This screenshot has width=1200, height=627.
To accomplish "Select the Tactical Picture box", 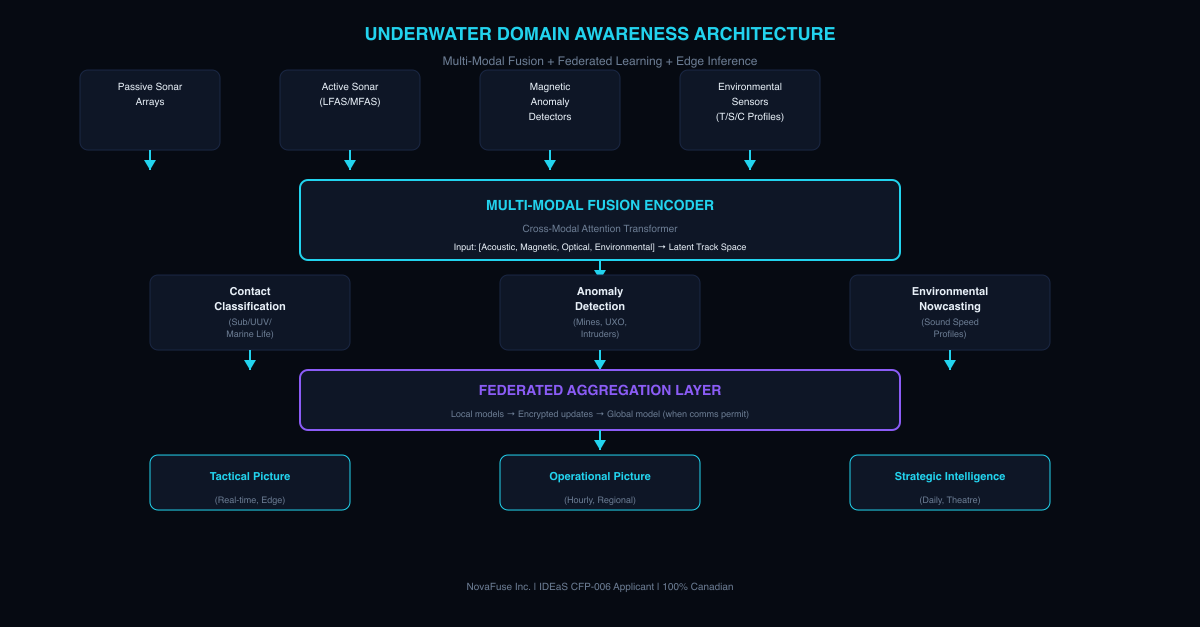I will click(250, 482).
